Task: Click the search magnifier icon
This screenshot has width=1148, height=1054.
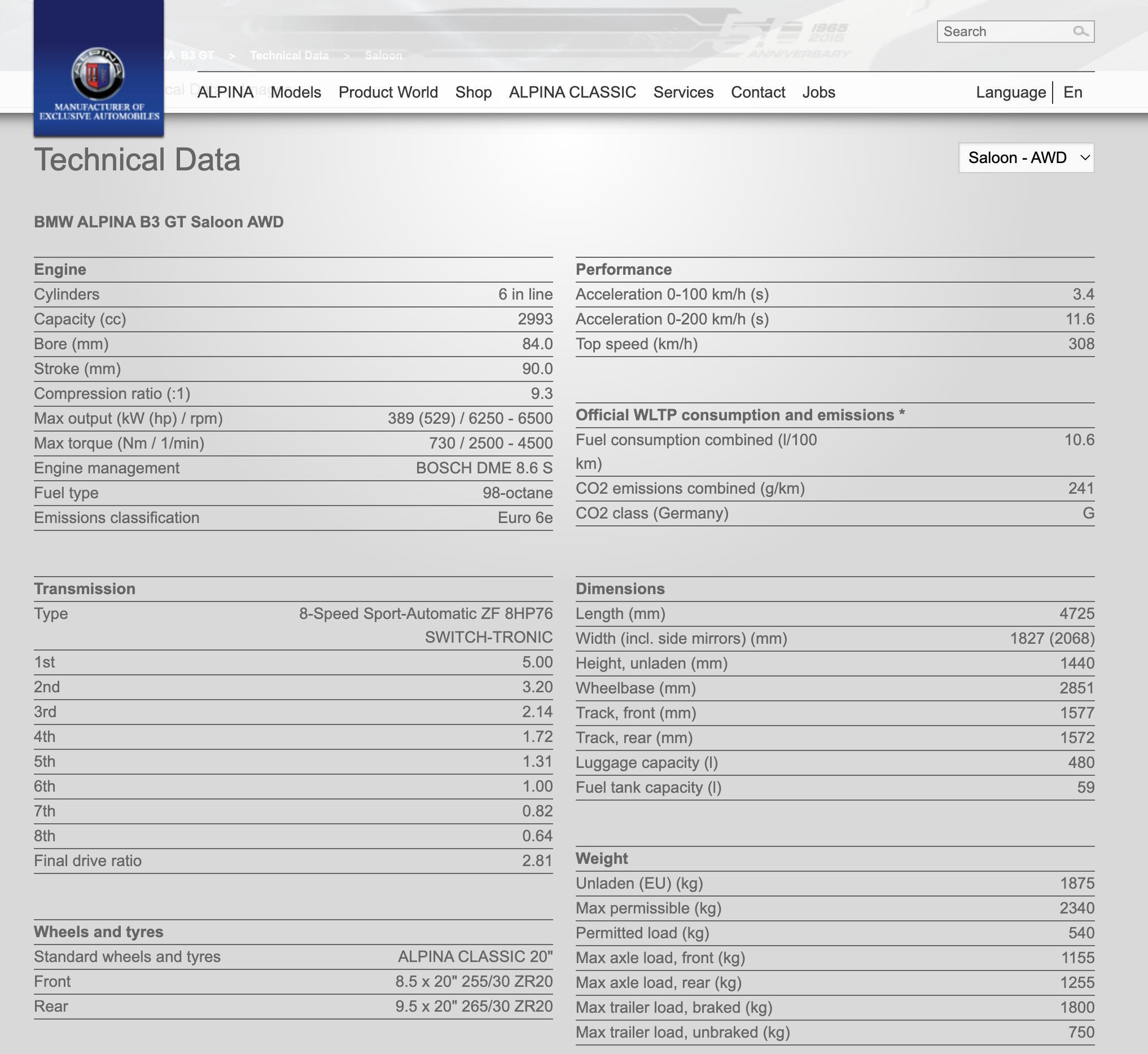Action: (x=1080, y=32)
